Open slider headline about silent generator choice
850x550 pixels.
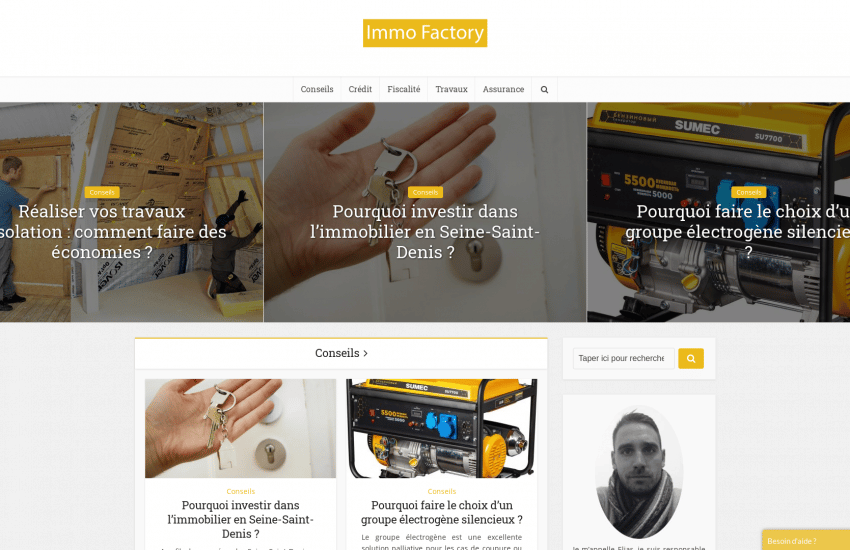click(737, 232)
